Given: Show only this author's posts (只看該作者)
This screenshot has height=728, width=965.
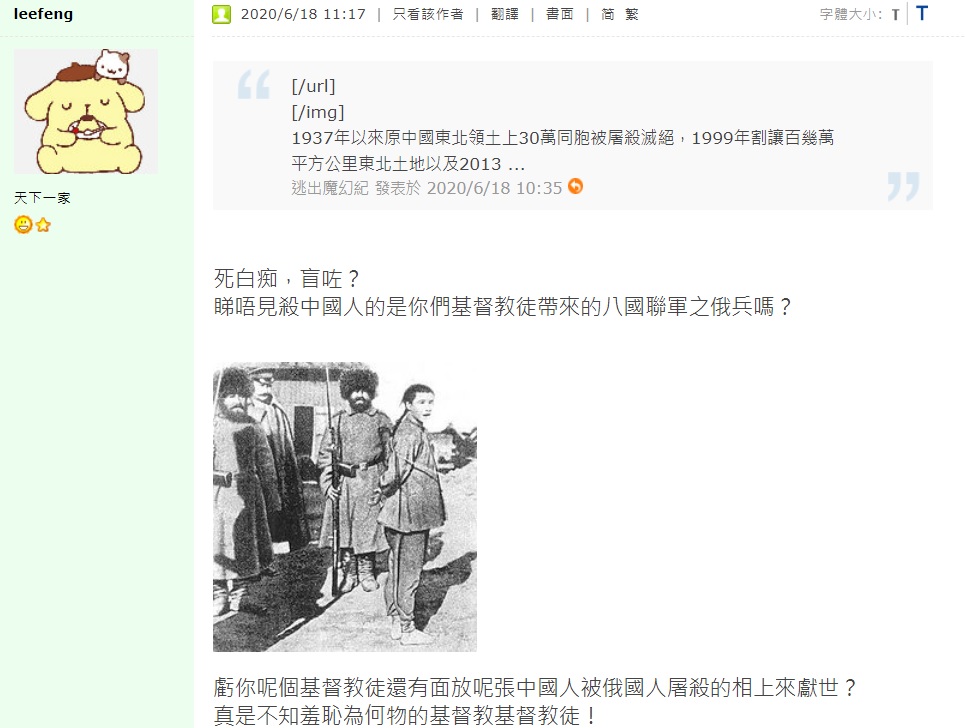Looking at the screenshot, I should [x=428, y=14].
